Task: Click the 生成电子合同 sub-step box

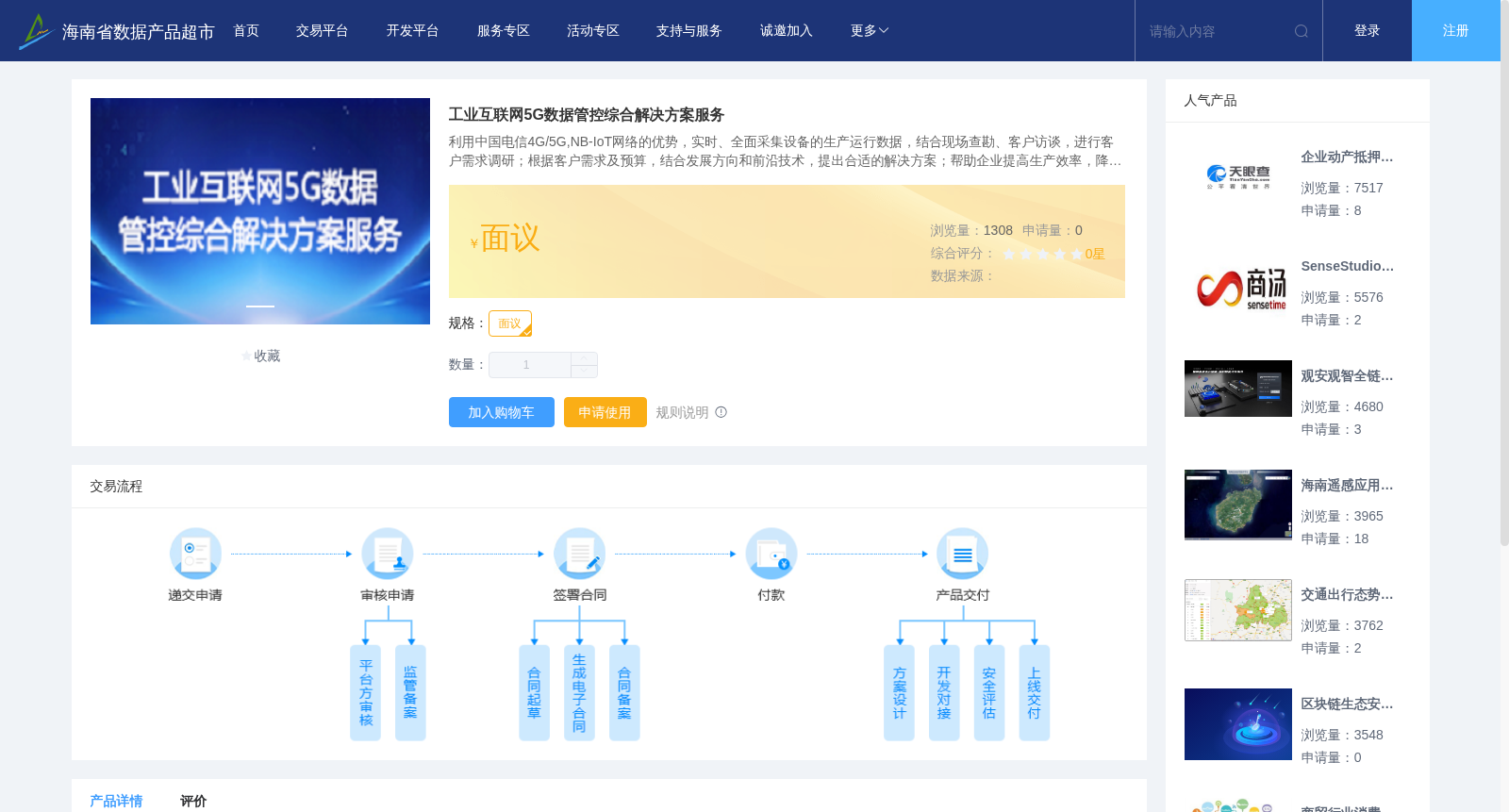Action: [579, 693]
